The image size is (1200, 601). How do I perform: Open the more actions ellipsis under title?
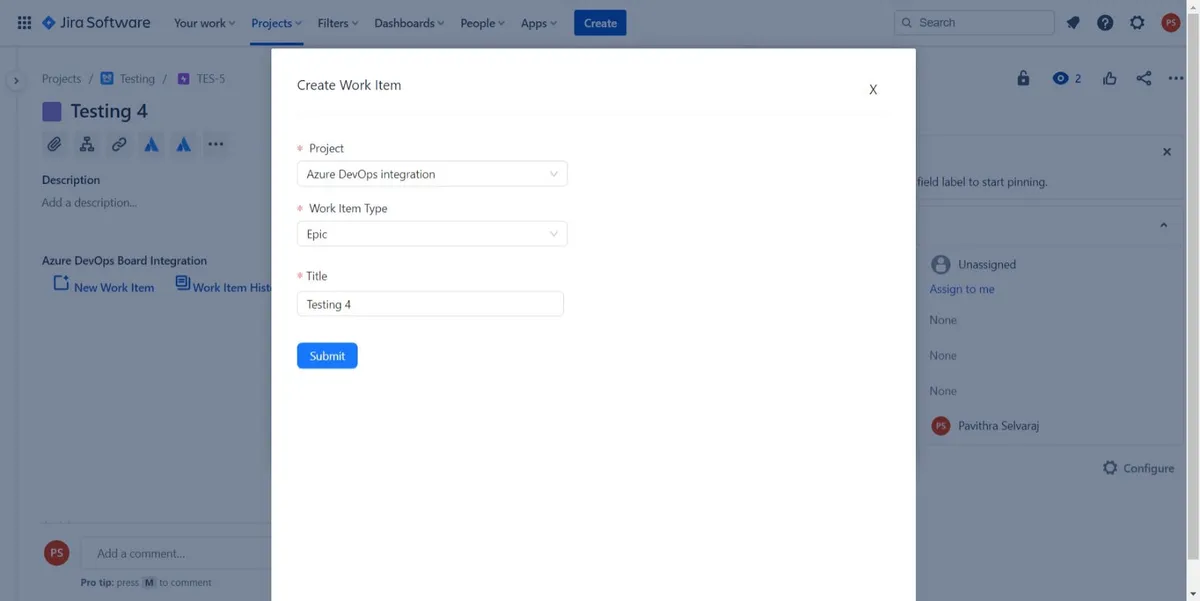pyautogui.click(x=215, y=144)
